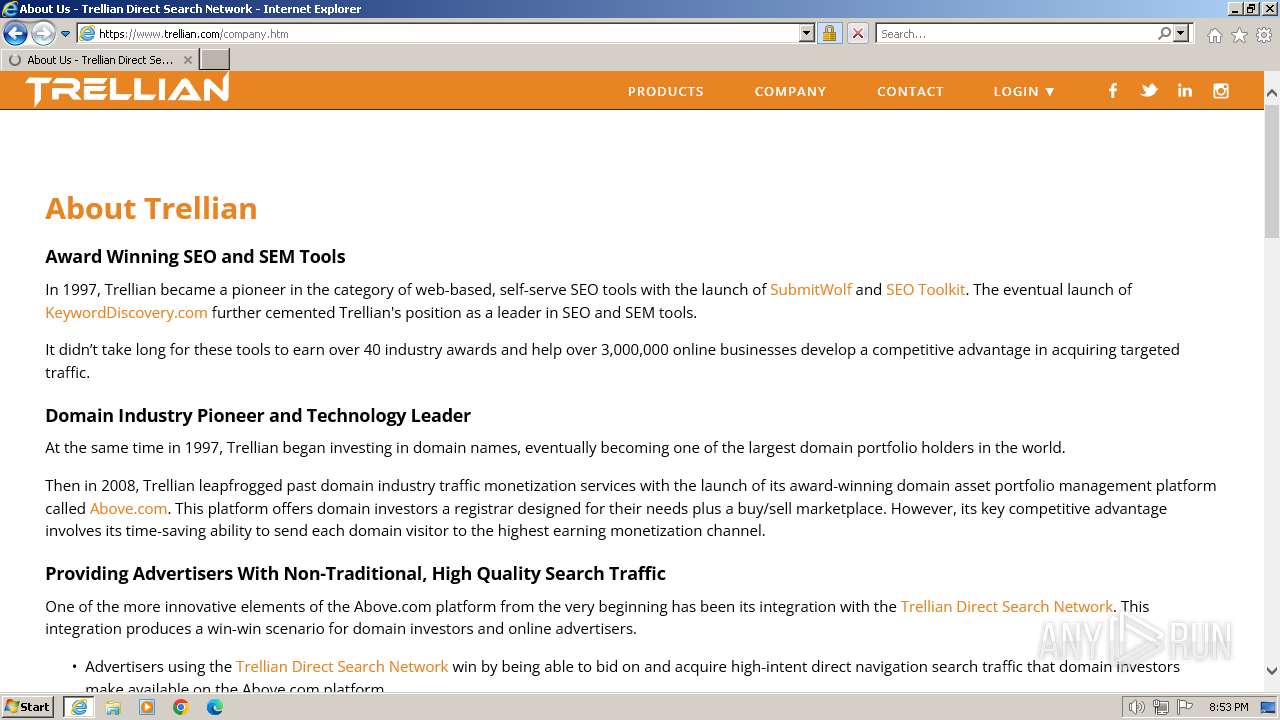Open the PRODUCTS menu
The height and width of the screenshot is (720, 1280).
click(666, 91)
